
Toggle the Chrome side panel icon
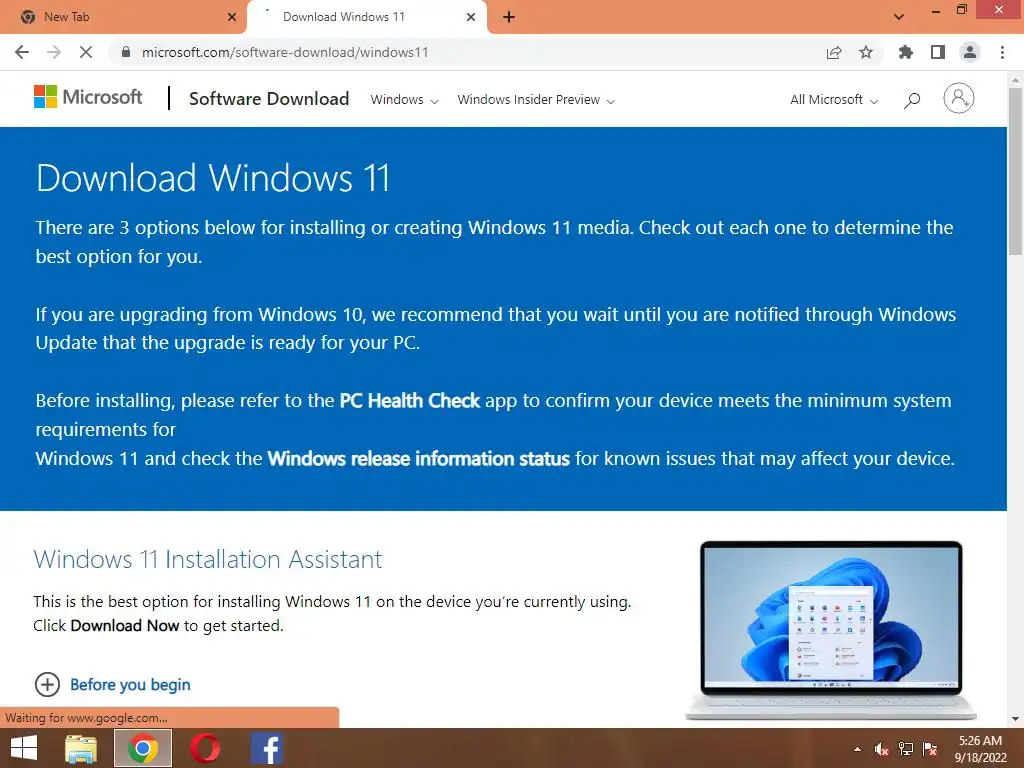pos(938,52)
